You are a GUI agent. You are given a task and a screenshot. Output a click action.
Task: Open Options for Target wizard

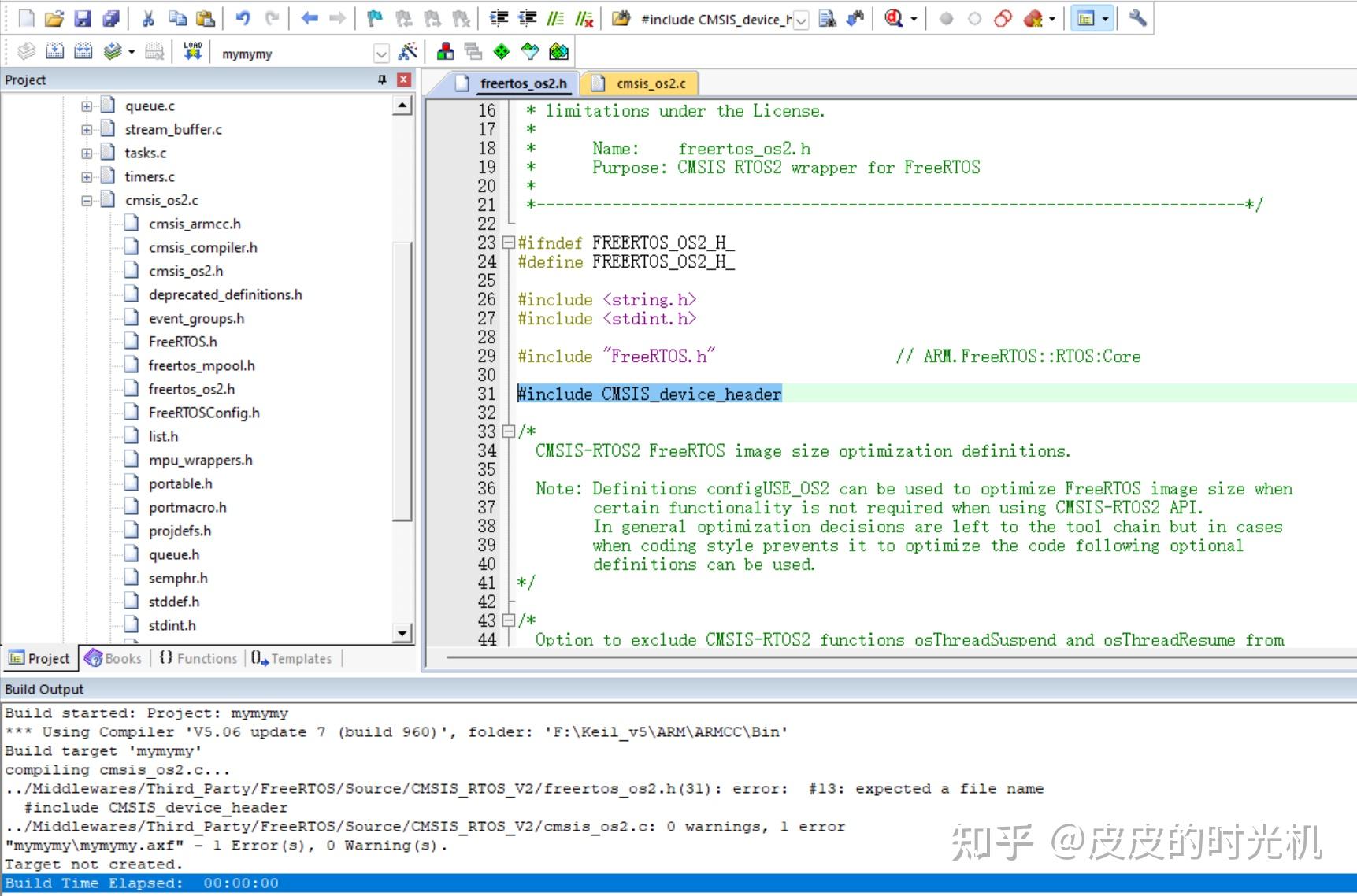click(408, 52)
